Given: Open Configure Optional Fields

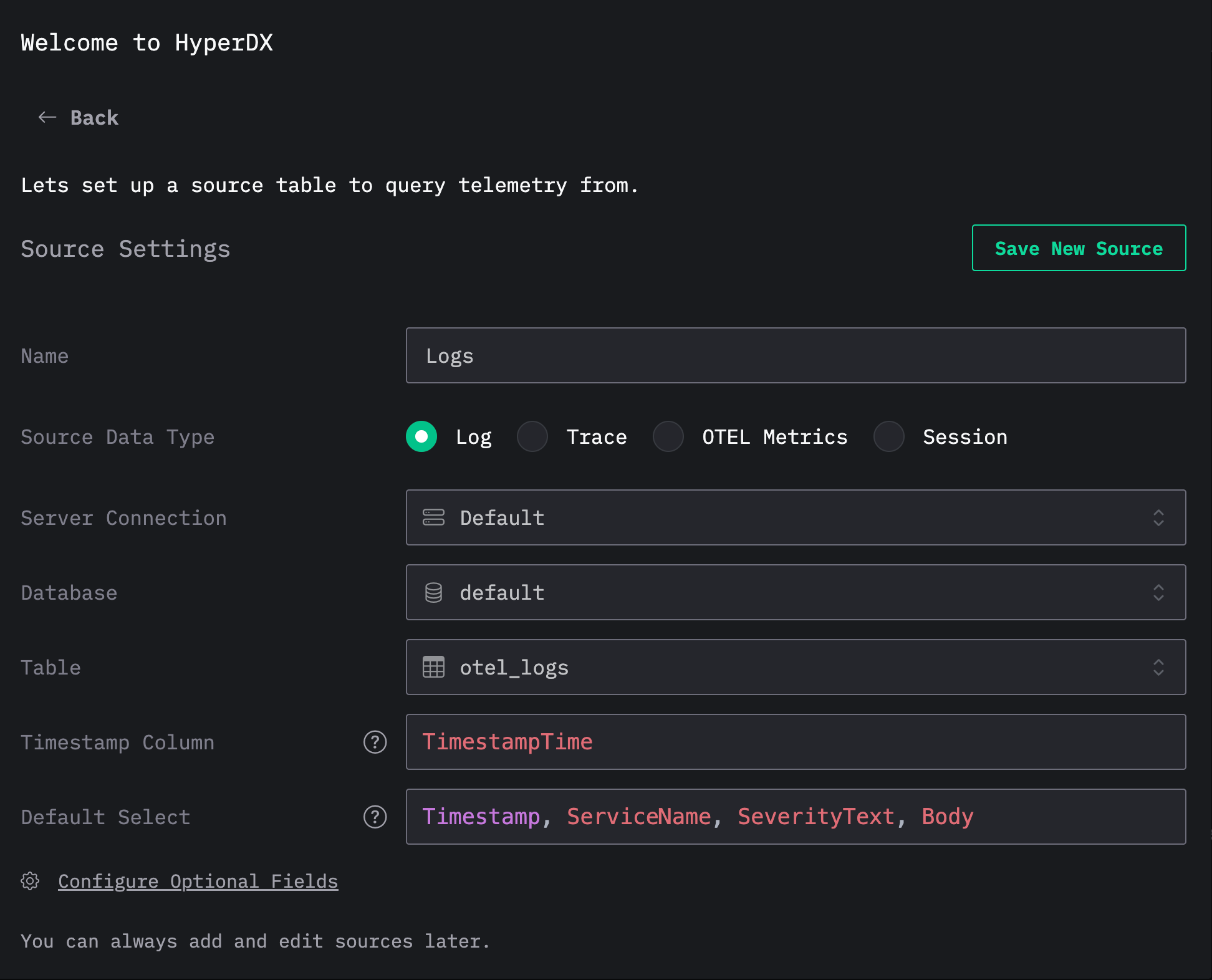Looking at the screenshot, I should [198, 882].
